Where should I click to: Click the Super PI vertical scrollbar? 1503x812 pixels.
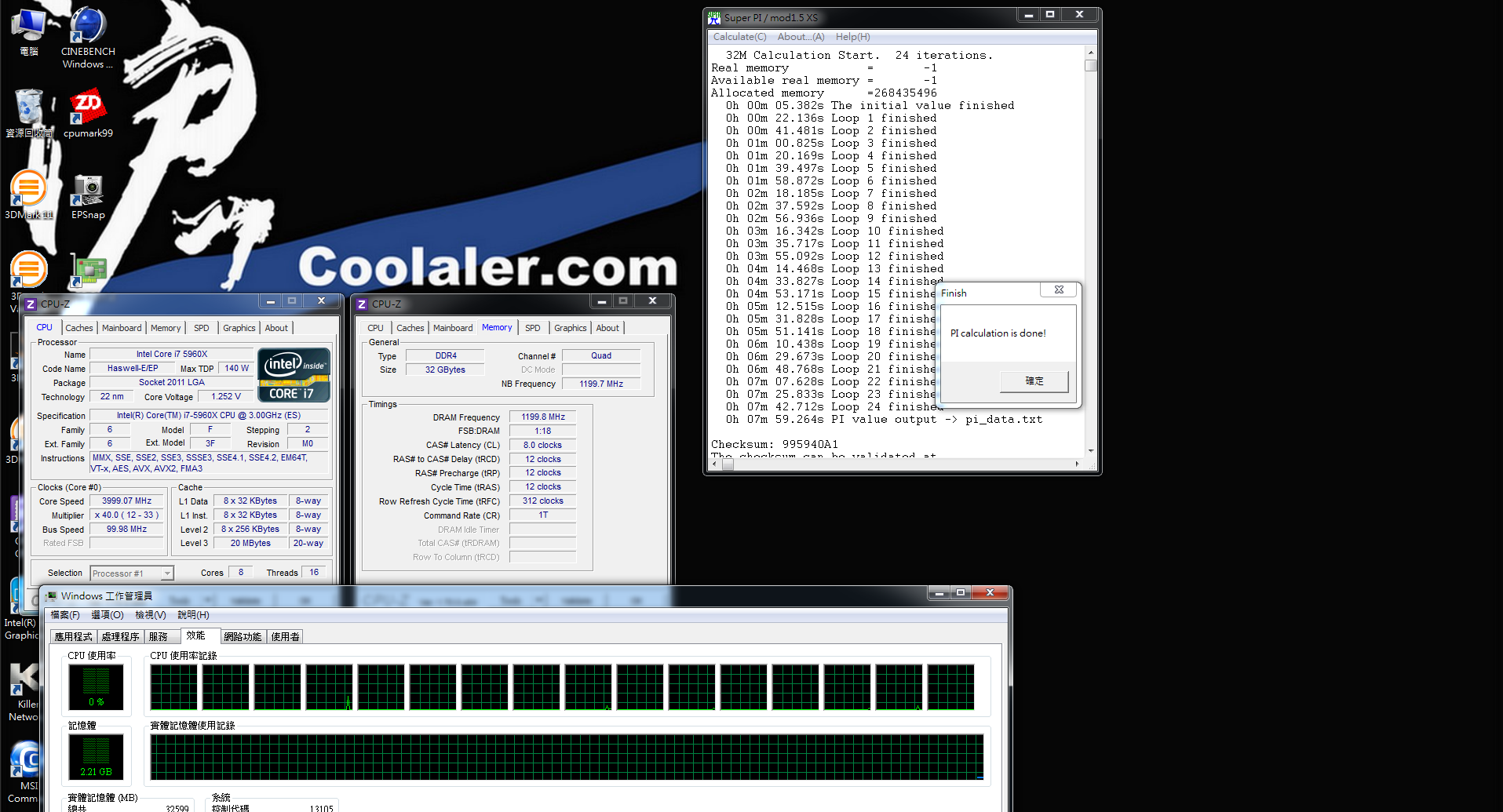[1091, 251]
